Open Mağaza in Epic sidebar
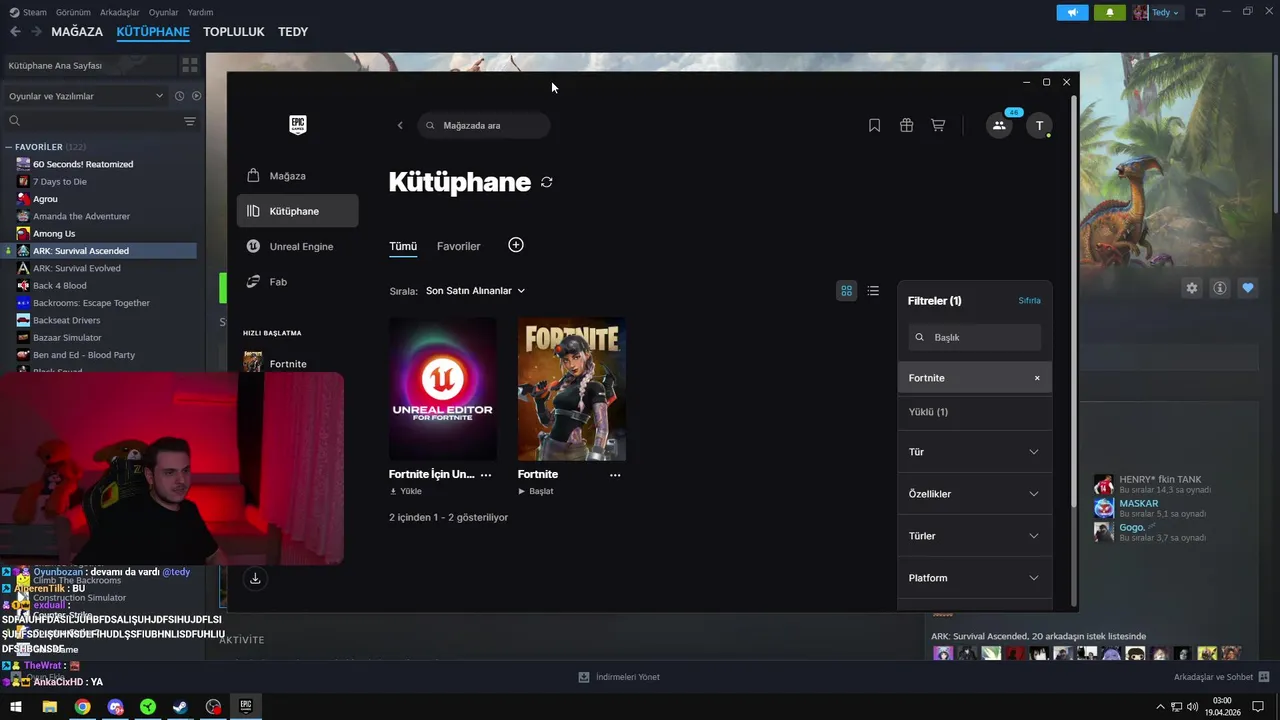Screen dimensions: 1280x720 (297, 176)
